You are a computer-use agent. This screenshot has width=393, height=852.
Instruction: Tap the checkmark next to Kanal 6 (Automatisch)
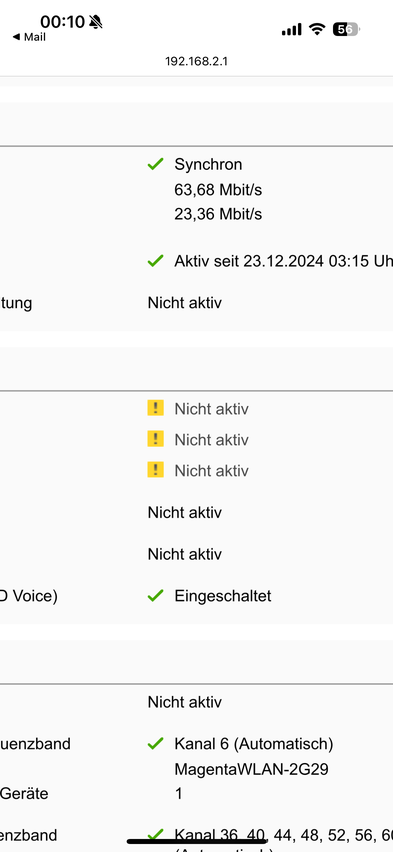click(x=155, y=743)
